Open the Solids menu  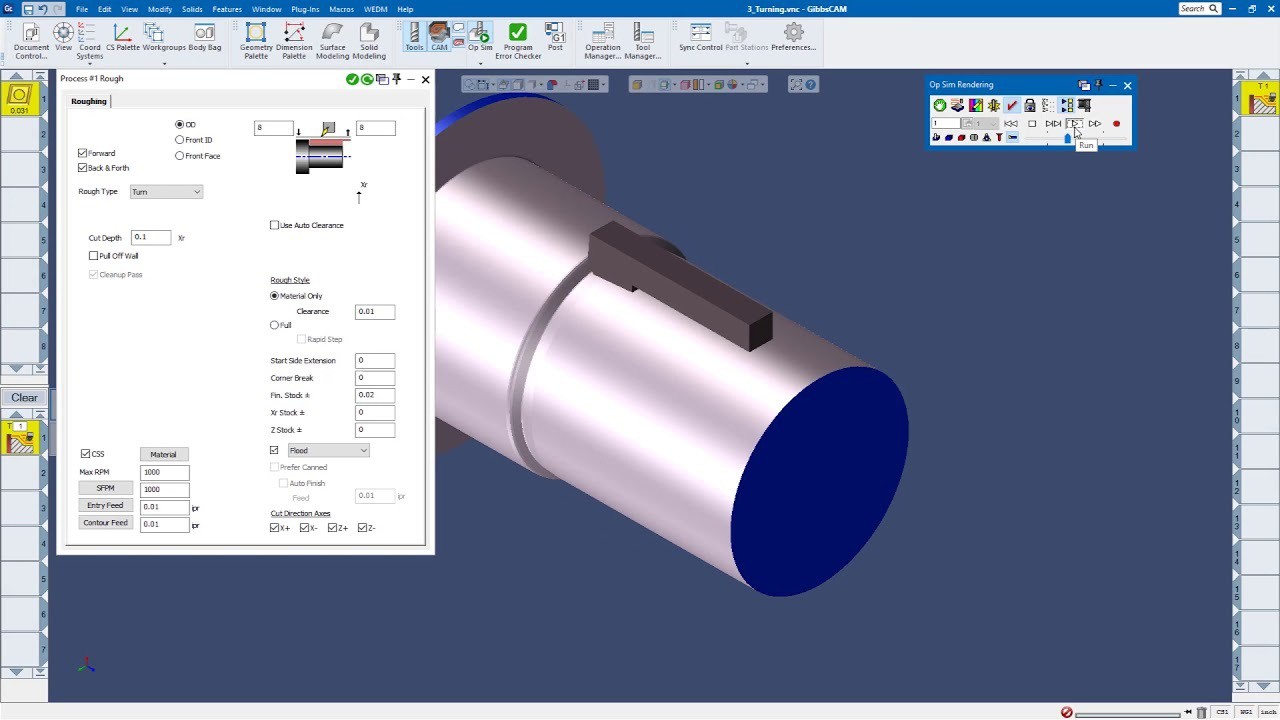coord(192,9)
